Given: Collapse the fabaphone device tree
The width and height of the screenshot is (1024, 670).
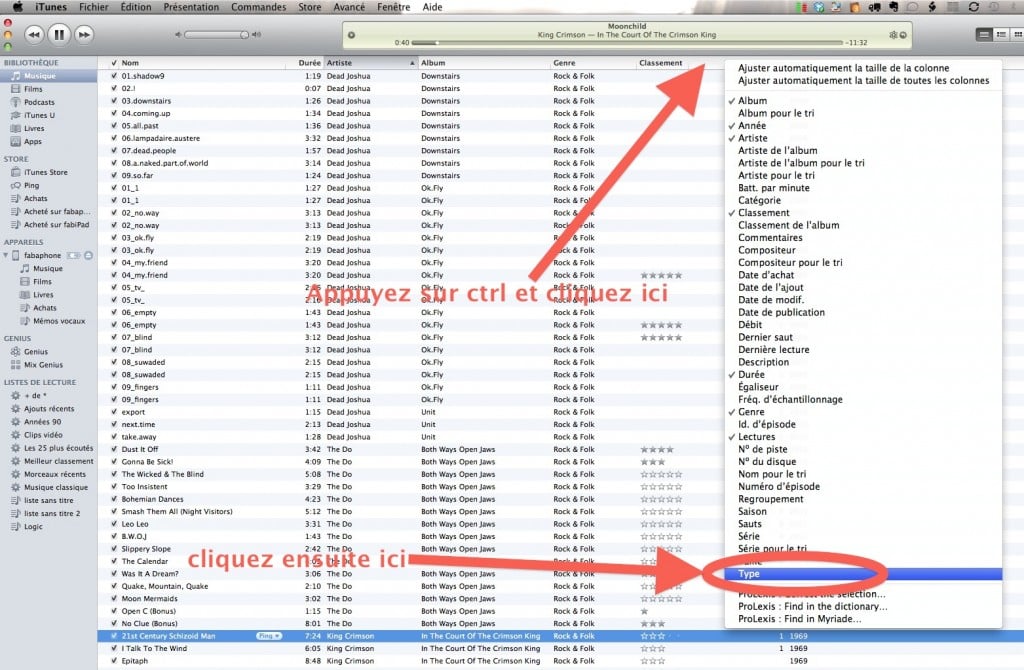Looking at the screenshot, I should 6,255.
